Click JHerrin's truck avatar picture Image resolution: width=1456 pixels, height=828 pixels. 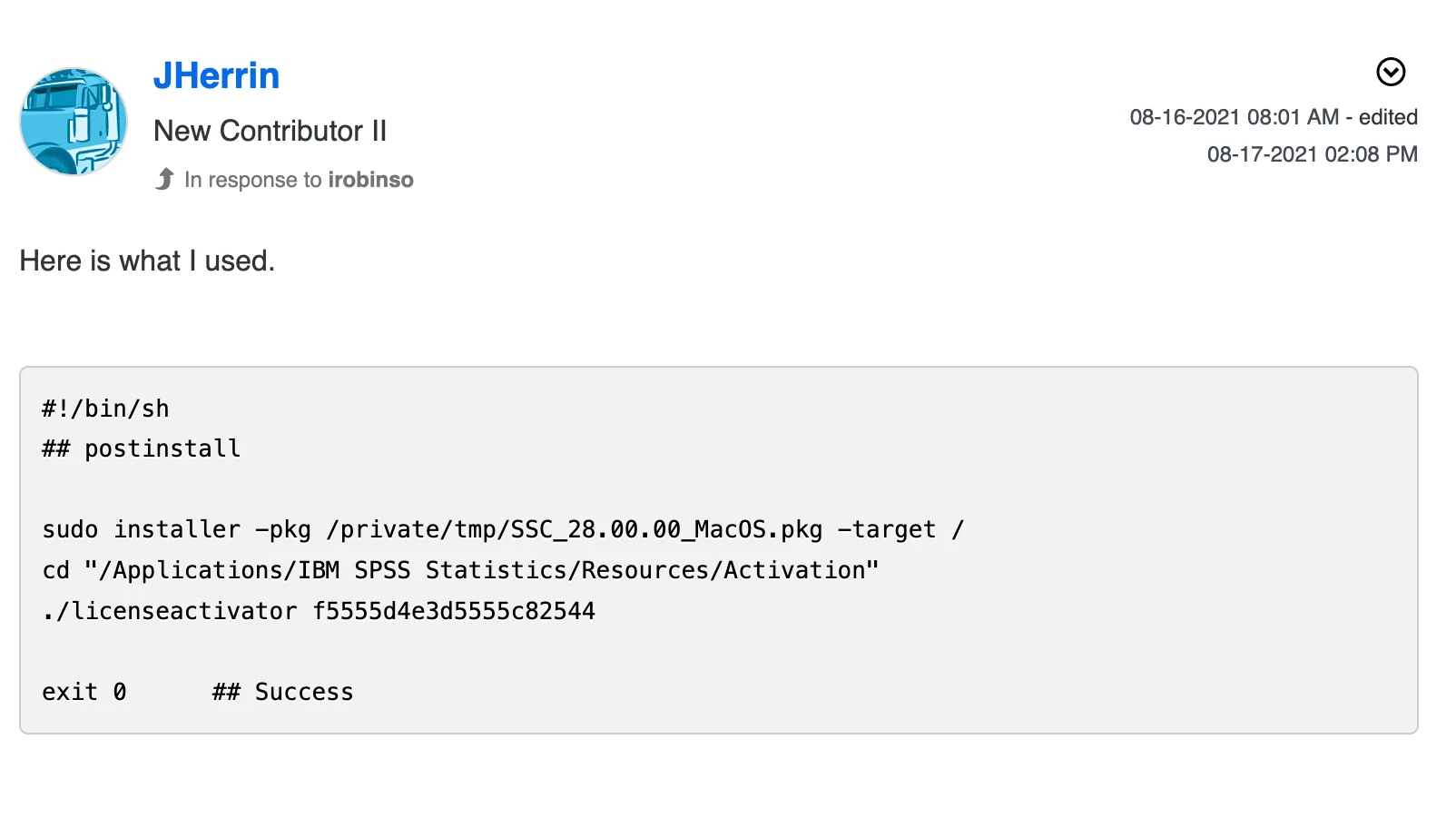(74, 122)
